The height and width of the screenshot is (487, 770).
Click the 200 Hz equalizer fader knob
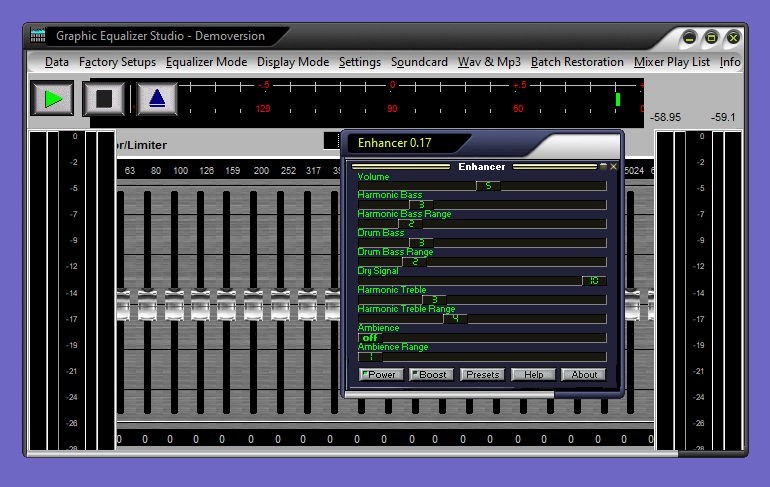point(253,305)
